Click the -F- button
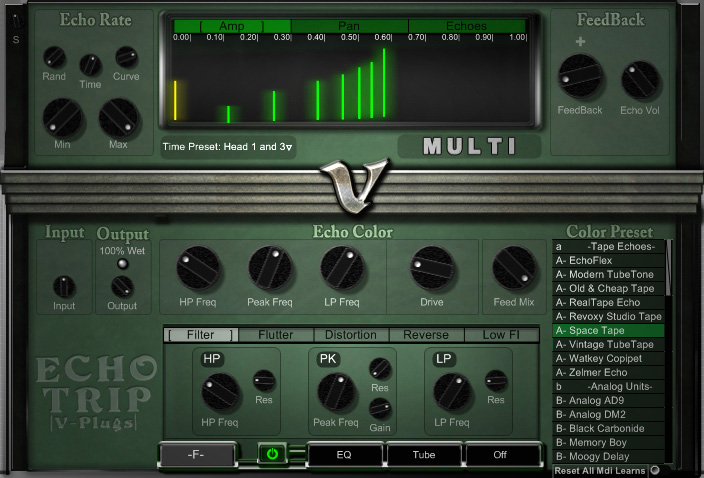Screen dimensions: 704x478 pyautogui.click(x=196, y=455)
